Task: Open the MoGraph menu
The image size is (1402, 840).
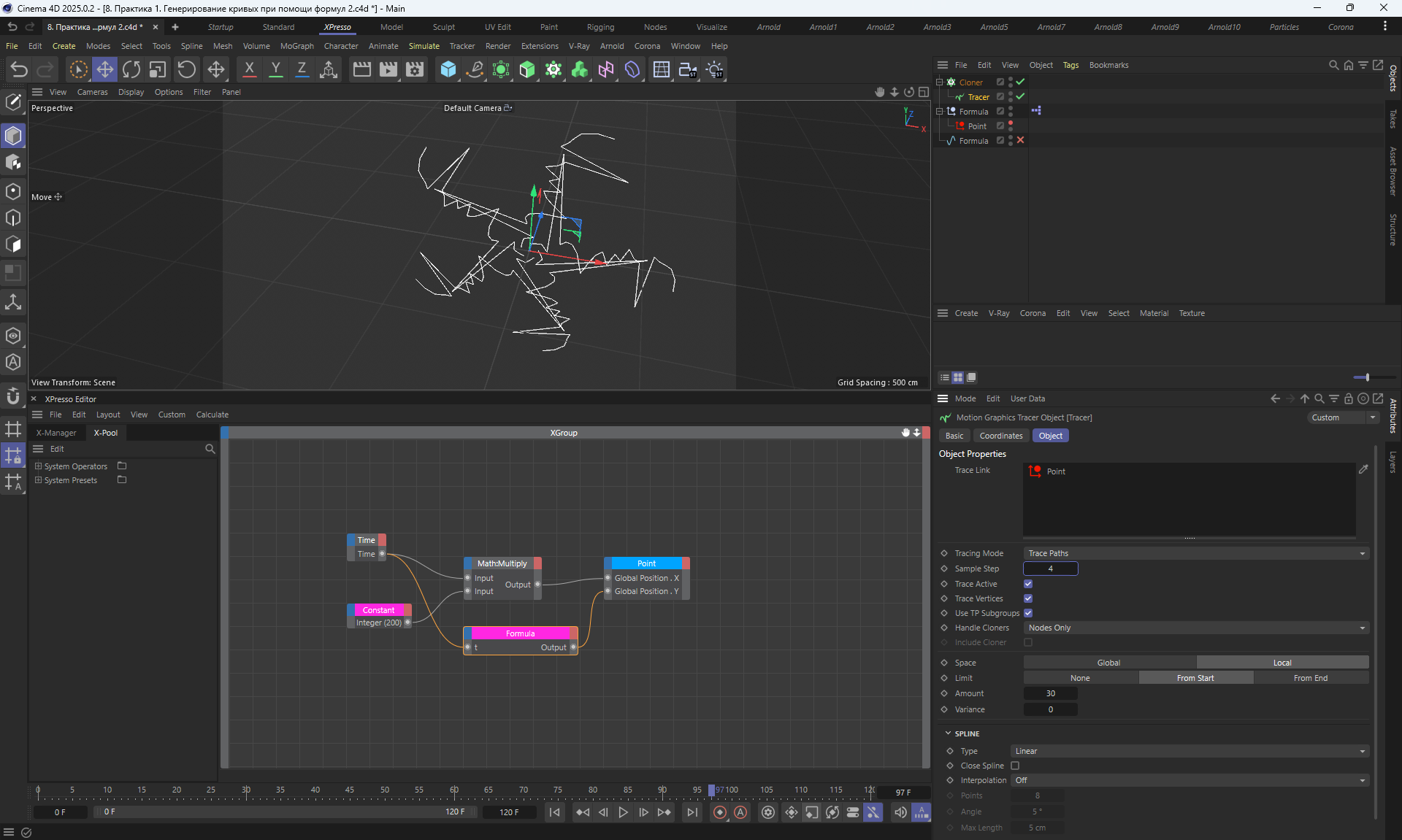Action: [x=296, y=46]
